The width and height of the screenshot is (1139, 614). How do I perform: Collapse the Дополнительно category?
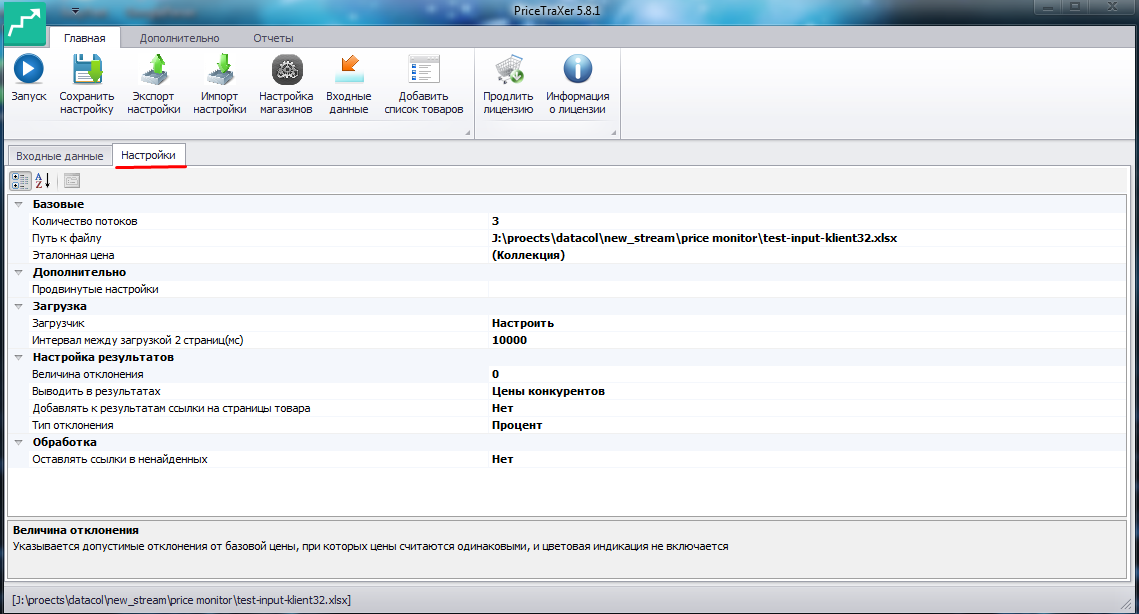[x=19, y=272]
